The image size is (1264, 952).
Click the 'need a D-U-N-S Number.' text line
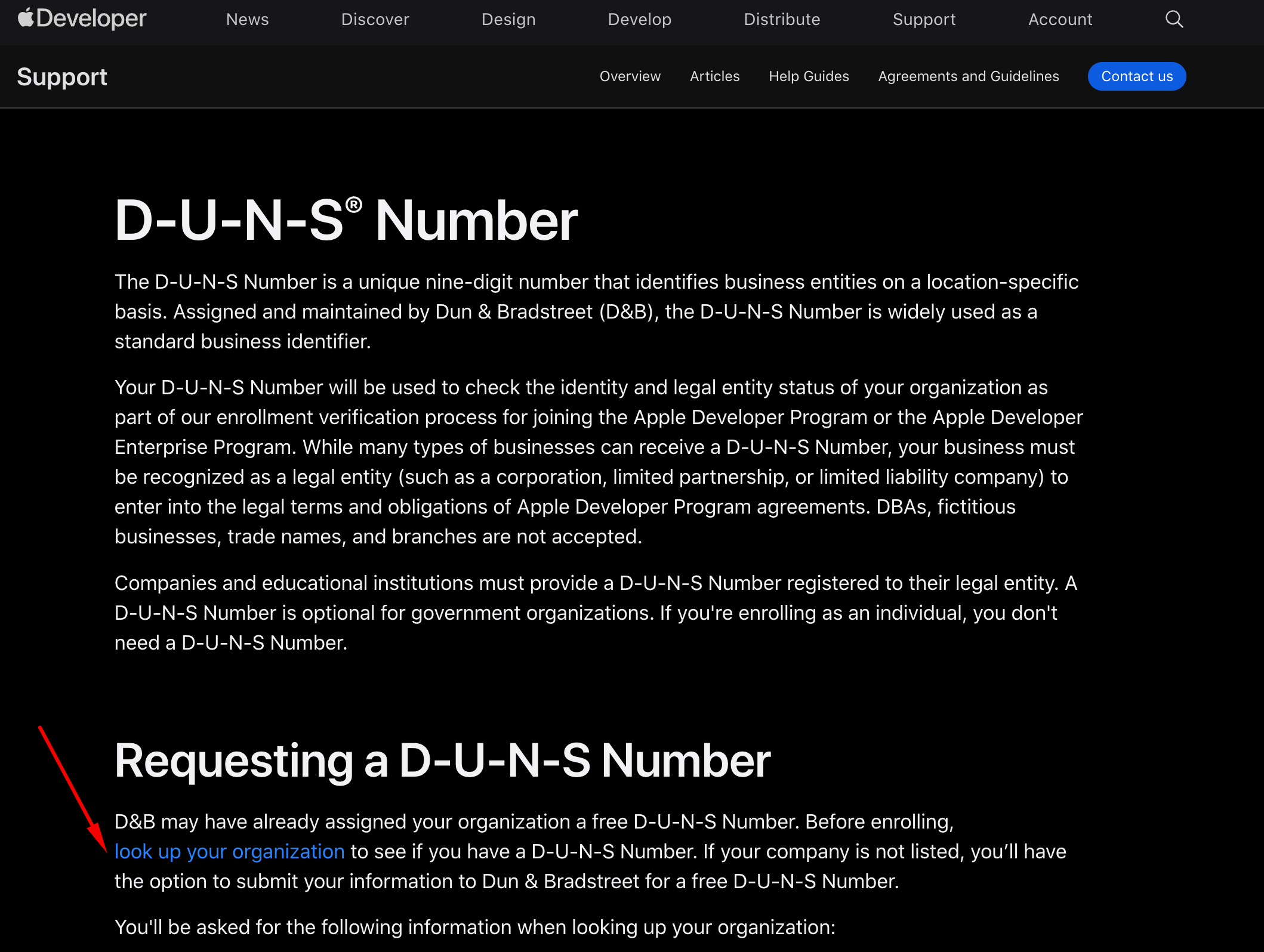coord(231,642)
